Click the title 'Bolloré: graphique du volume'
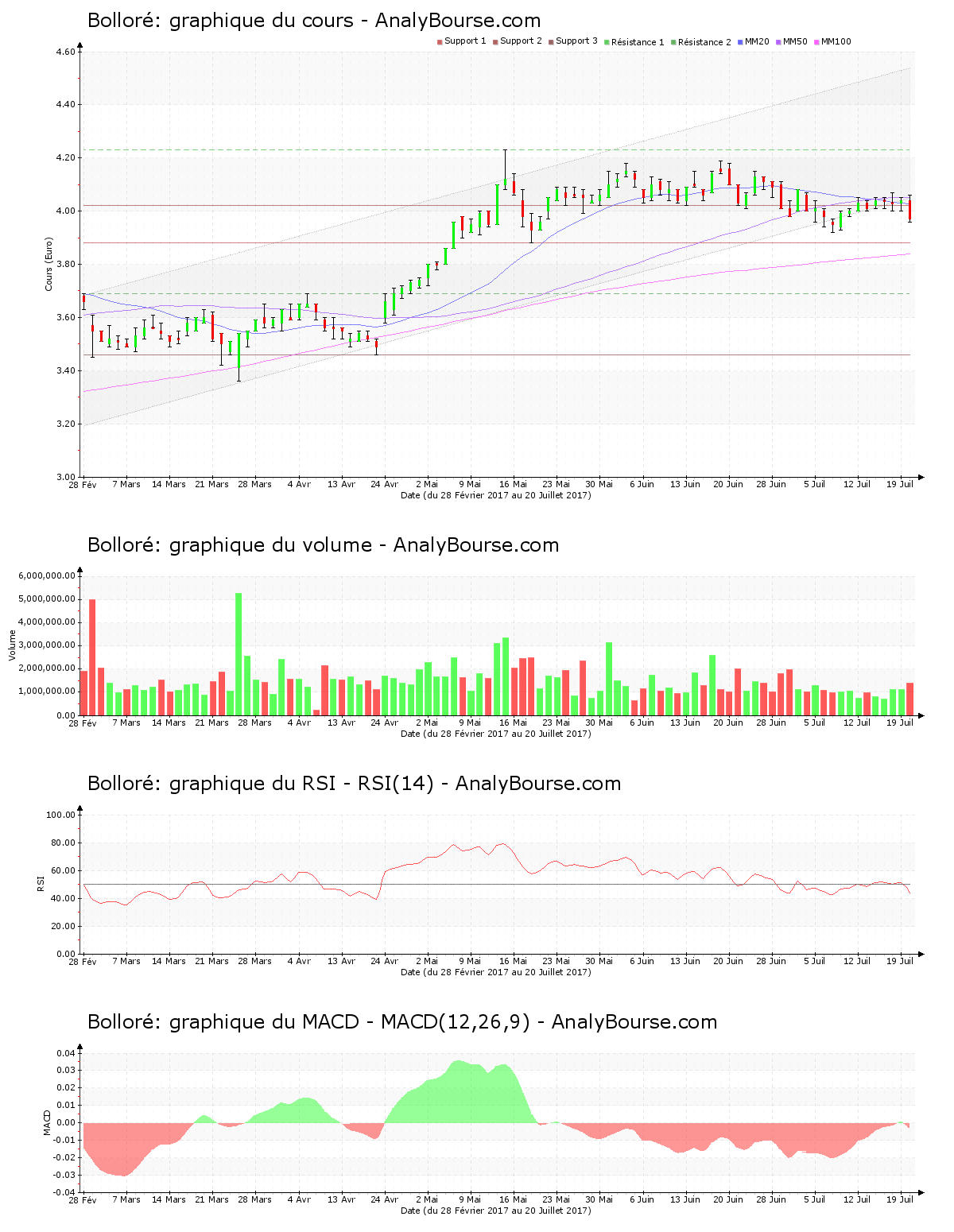The height and width of the screenshot is (1232, 954). [x=230, y=545]
